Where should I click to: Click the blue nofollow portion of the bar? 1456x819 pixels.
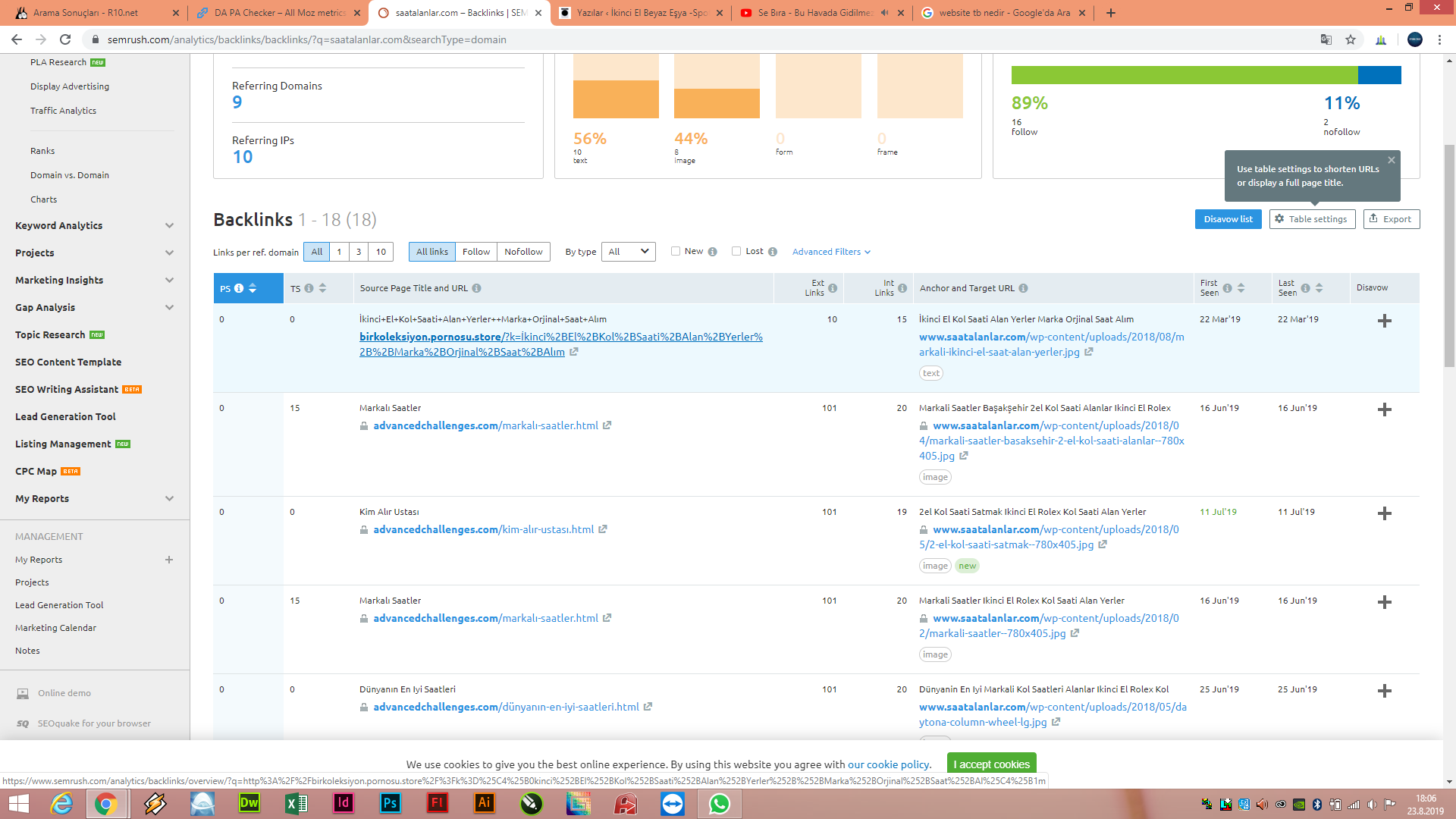coord(1379,75)
